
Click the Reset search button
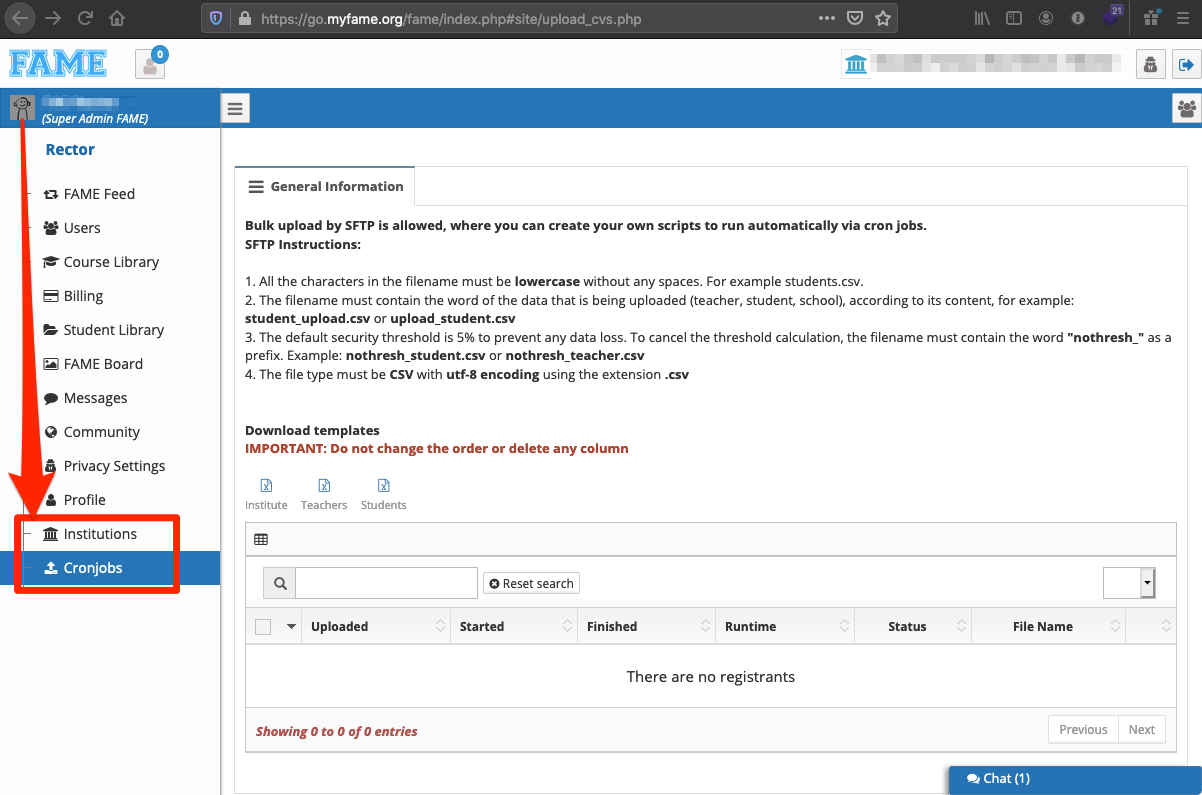[x=531, y=583]
